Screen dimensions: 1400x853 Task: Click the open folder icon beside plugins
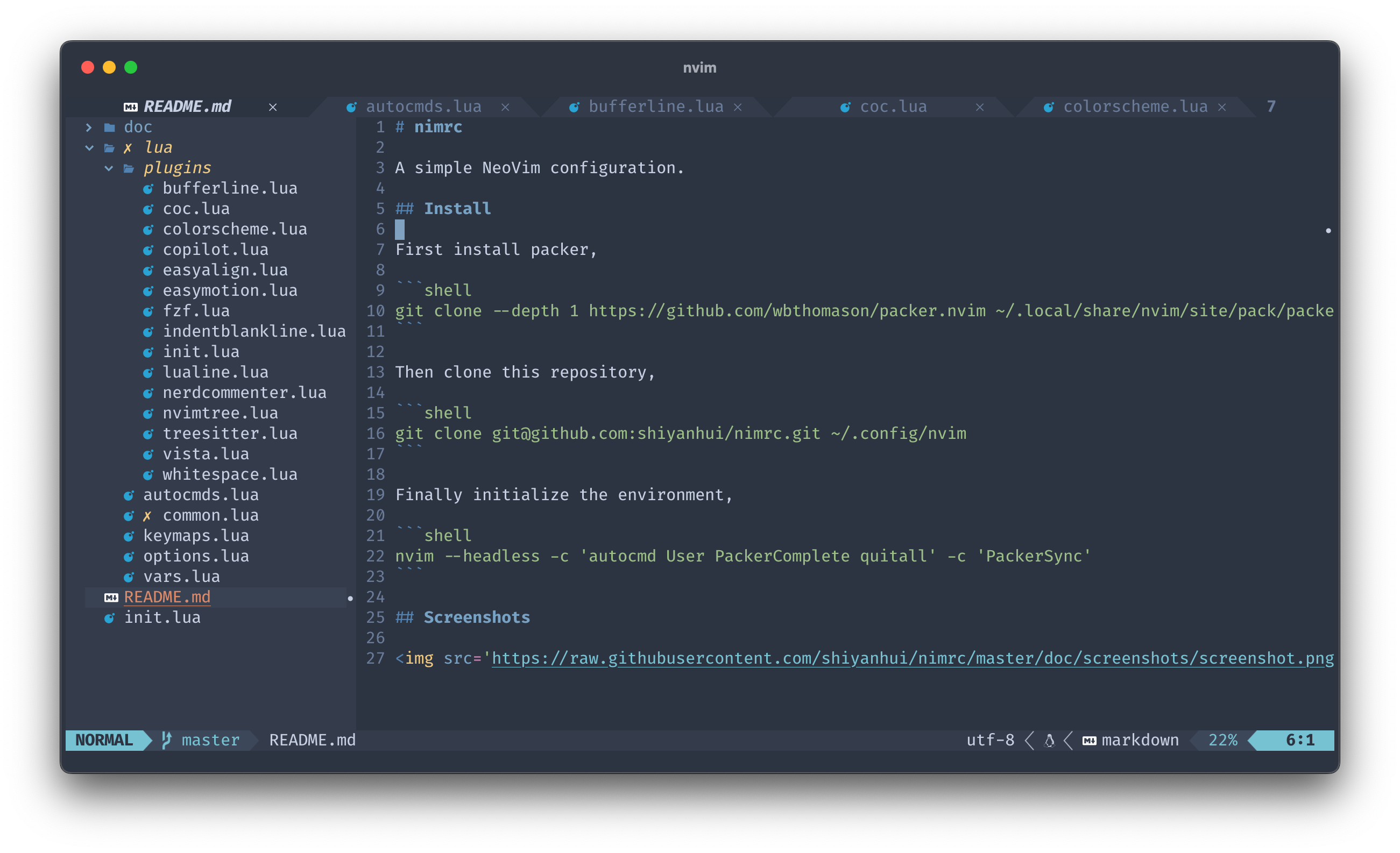coord(129,169)
